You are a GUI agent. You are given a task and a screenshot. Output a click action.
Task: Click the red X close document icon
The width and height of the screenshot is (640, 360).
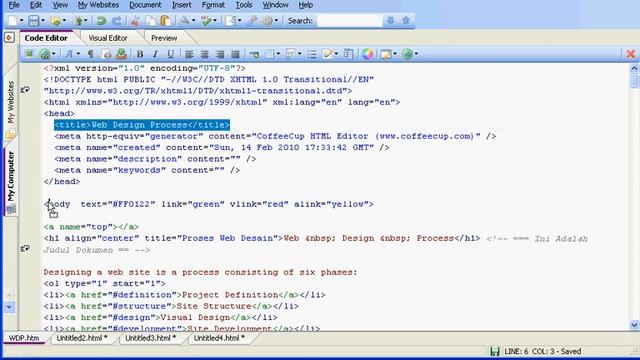631,53
